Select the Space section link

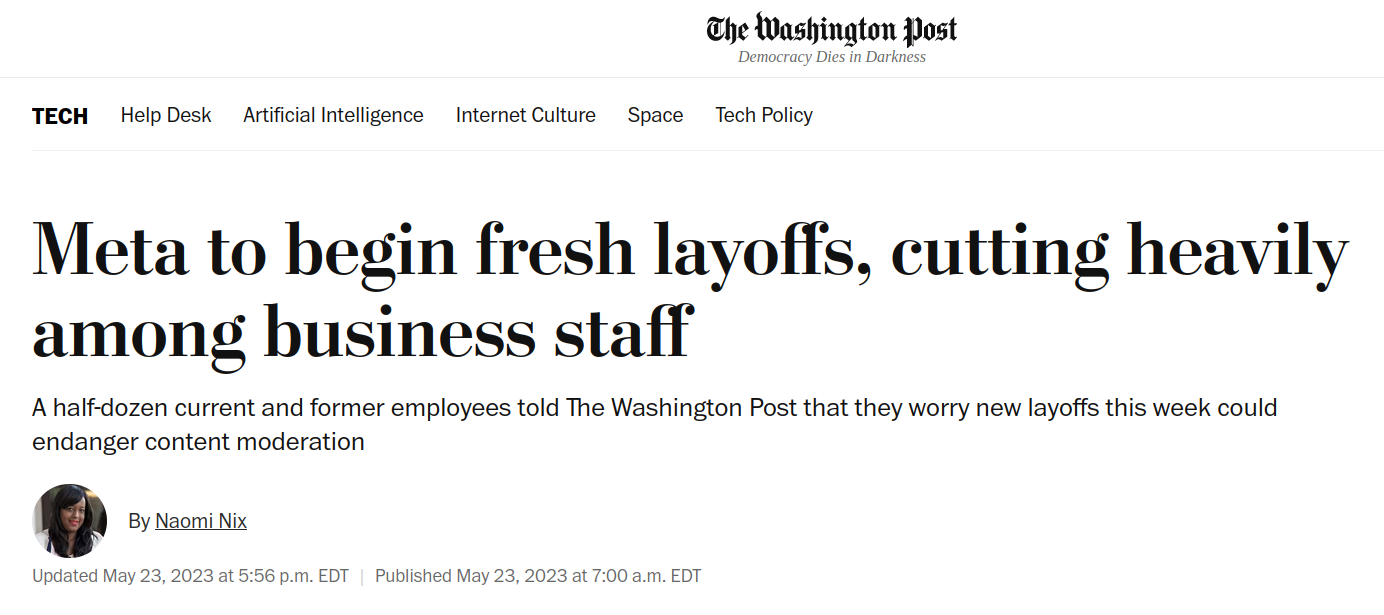coord(655,115)
